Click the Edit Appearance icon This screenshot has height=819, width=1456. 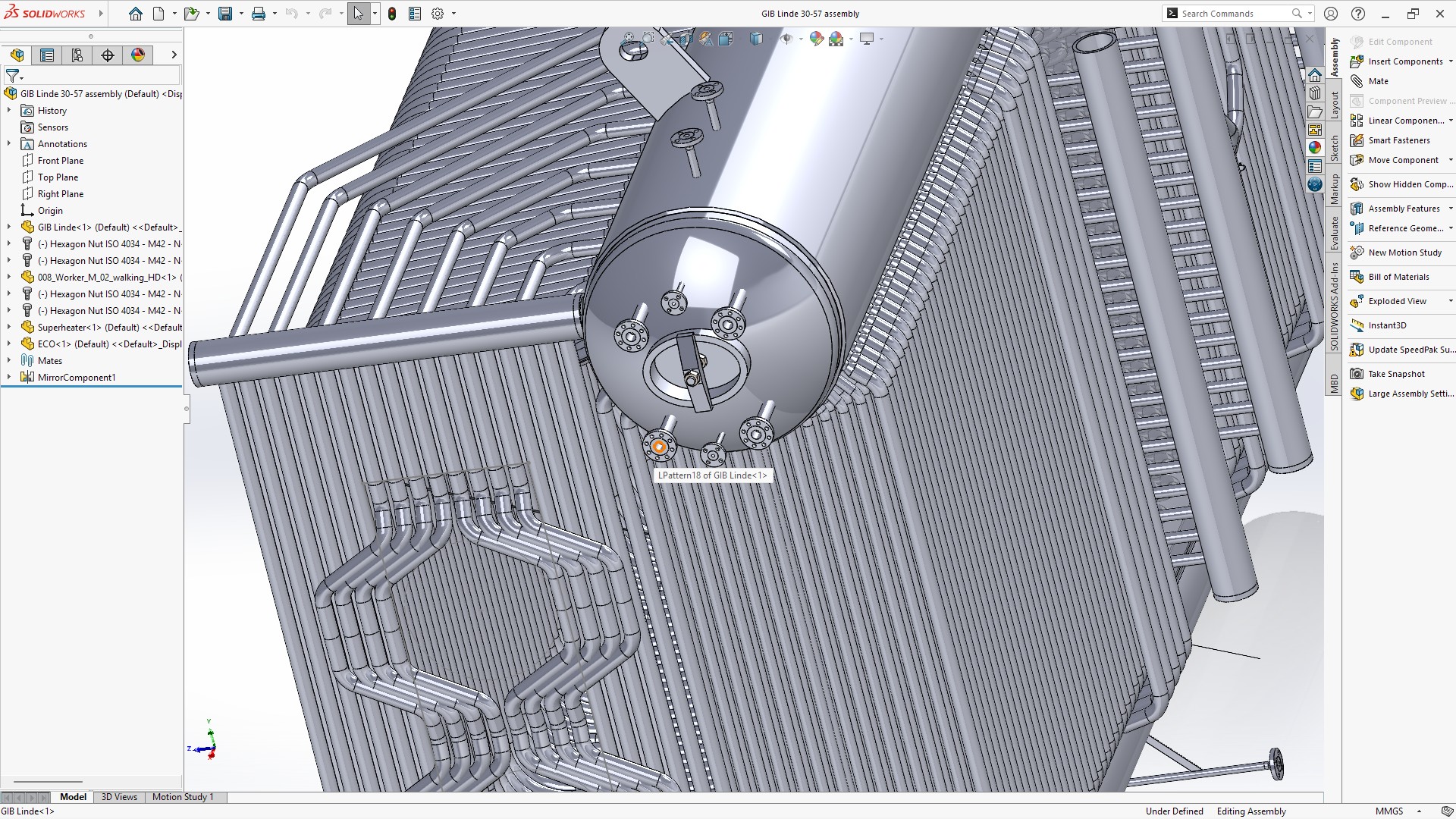pos(816,38)
